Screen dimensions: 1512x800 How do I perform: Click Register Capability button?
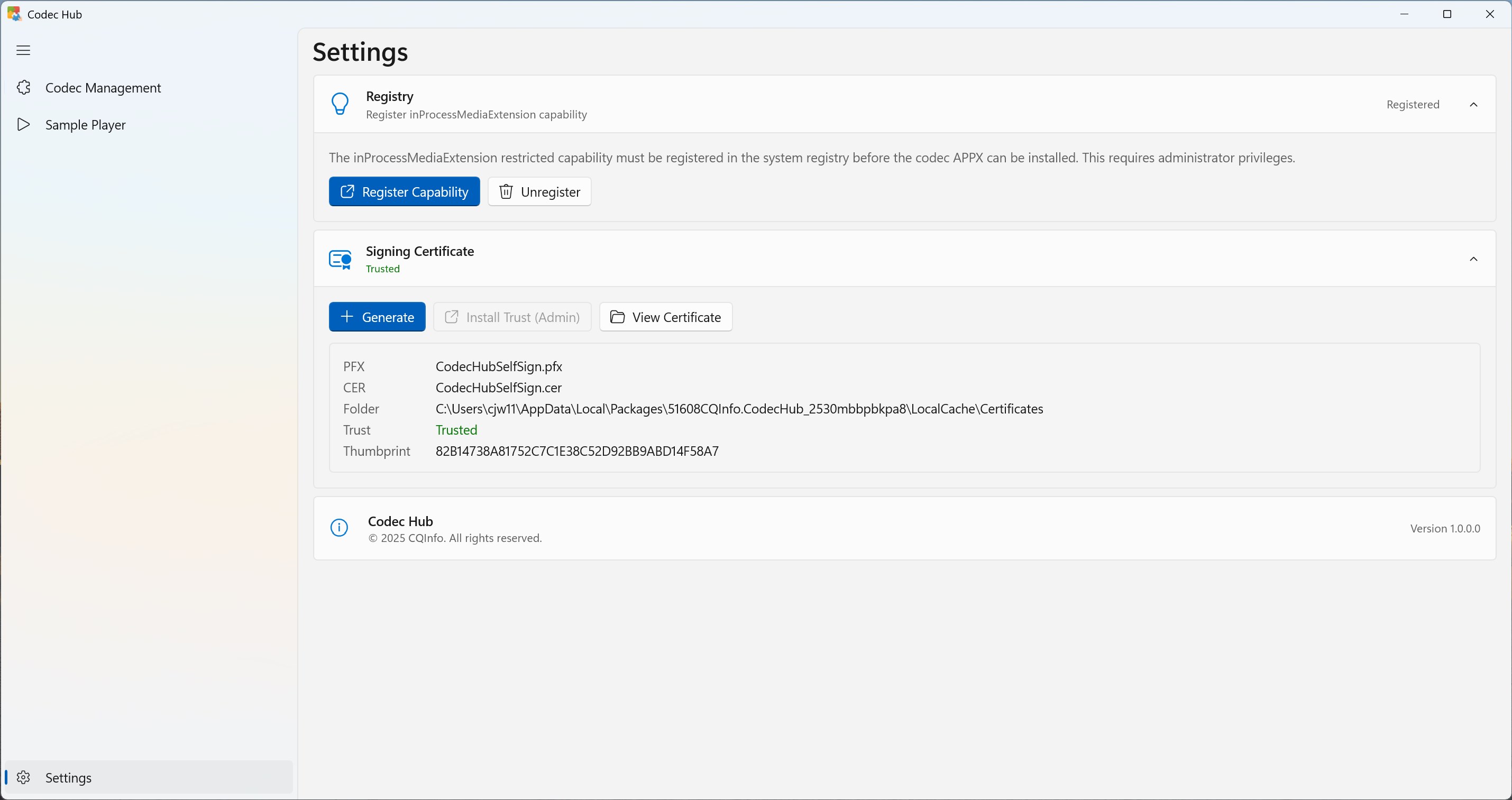404,191
